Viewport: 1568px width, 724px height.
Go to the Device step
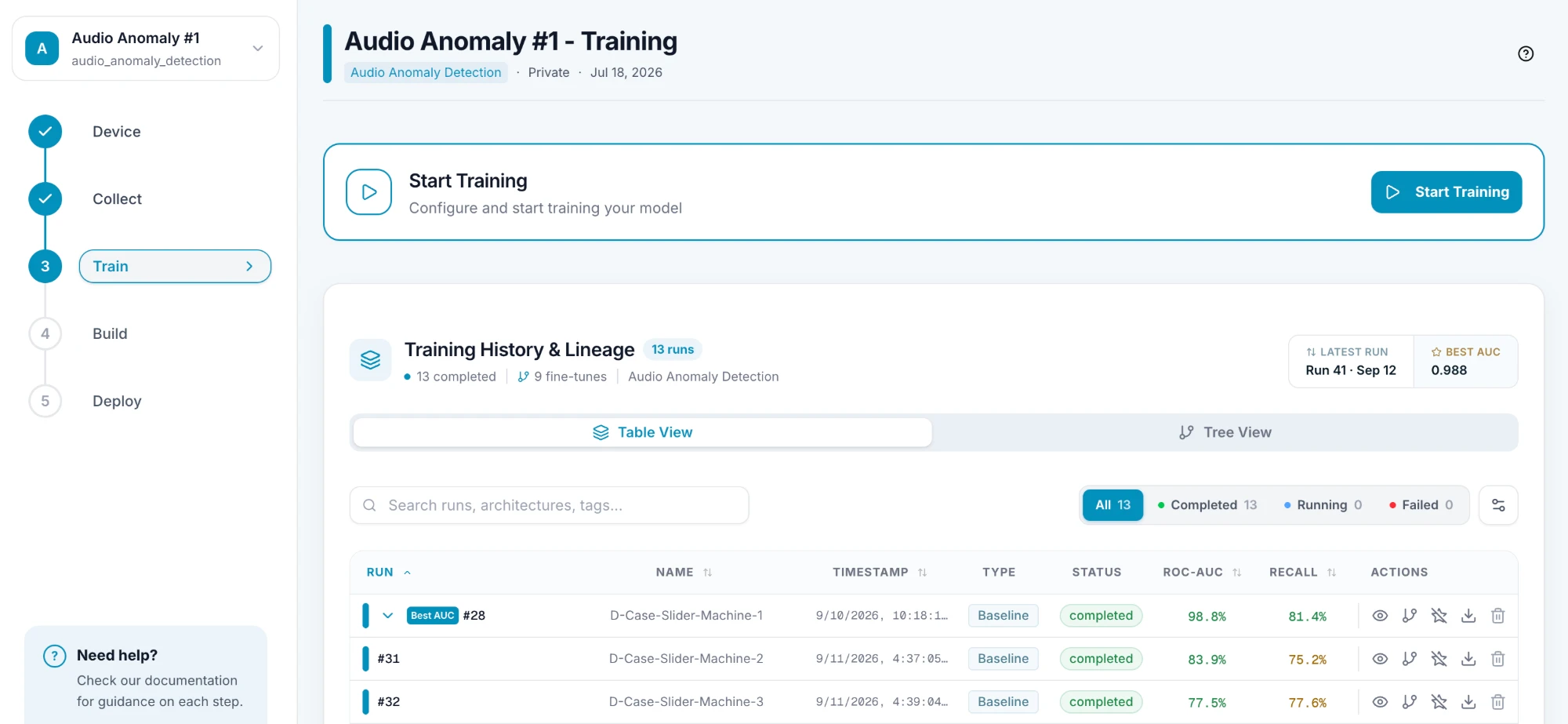117,132
